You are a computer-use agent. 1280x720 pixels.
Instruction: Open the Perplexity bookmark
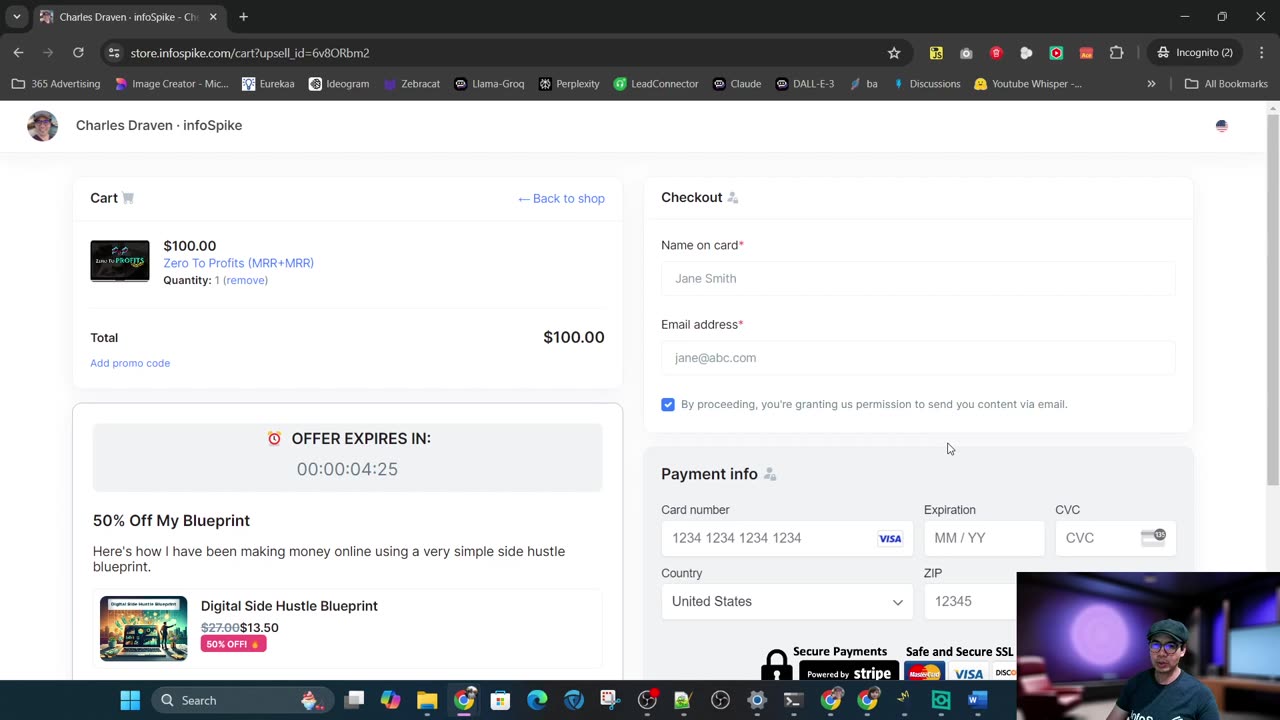[568, 84]
